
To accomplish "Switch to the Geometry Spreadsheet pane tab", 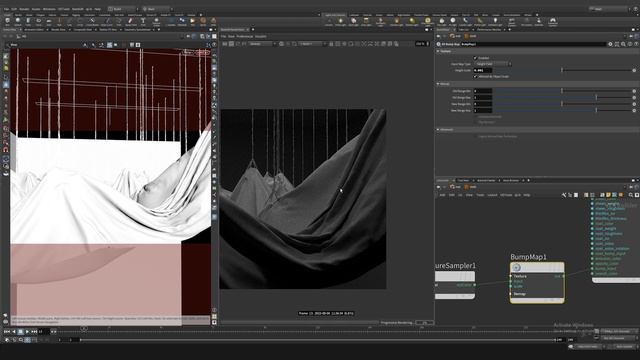I will click(x=137, y=30).
